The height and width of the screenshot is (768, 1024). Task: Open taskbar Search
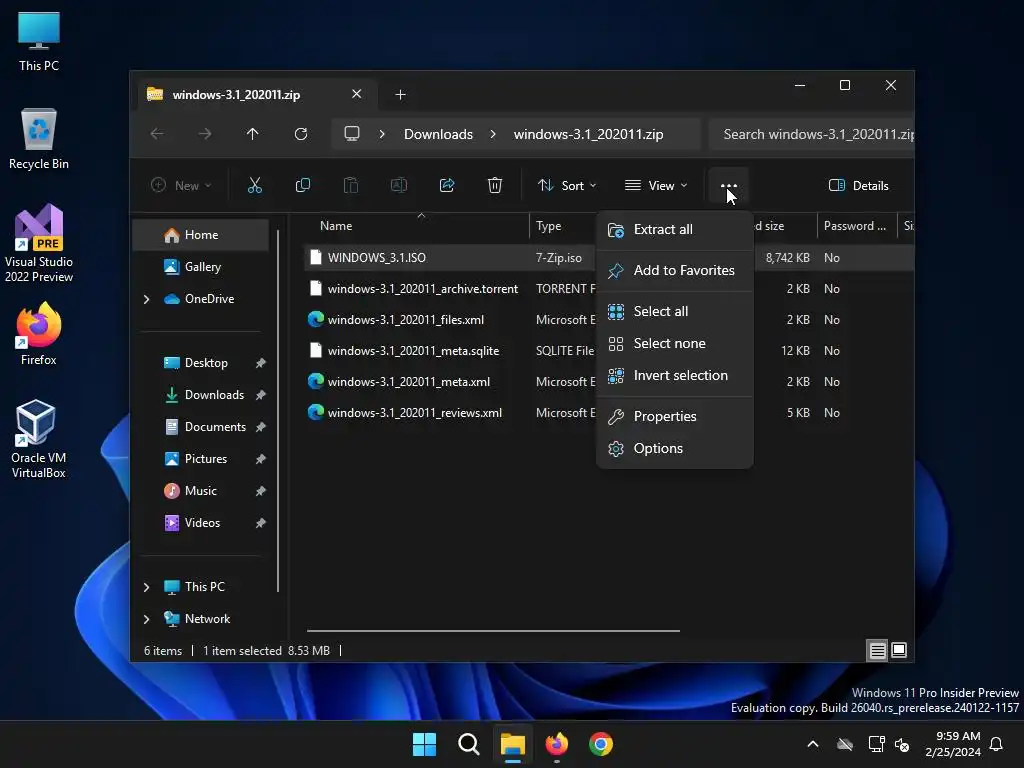469,744
